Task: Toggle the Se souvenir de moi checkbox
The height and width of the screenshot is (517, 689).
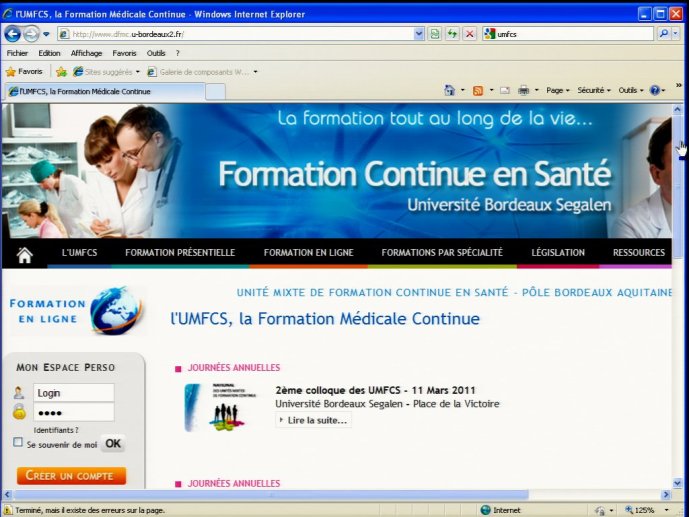Action: (18, 442)
